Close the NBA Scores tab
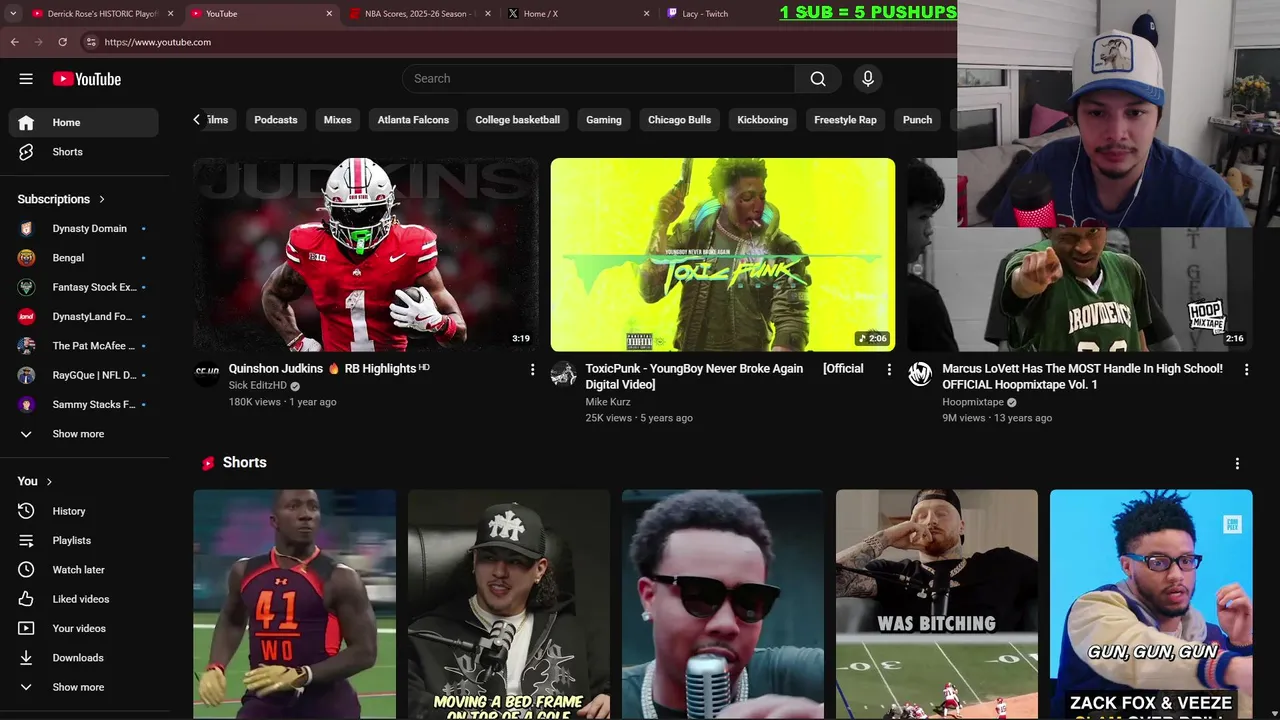The image size is (1280, 720). click(487, 14)
